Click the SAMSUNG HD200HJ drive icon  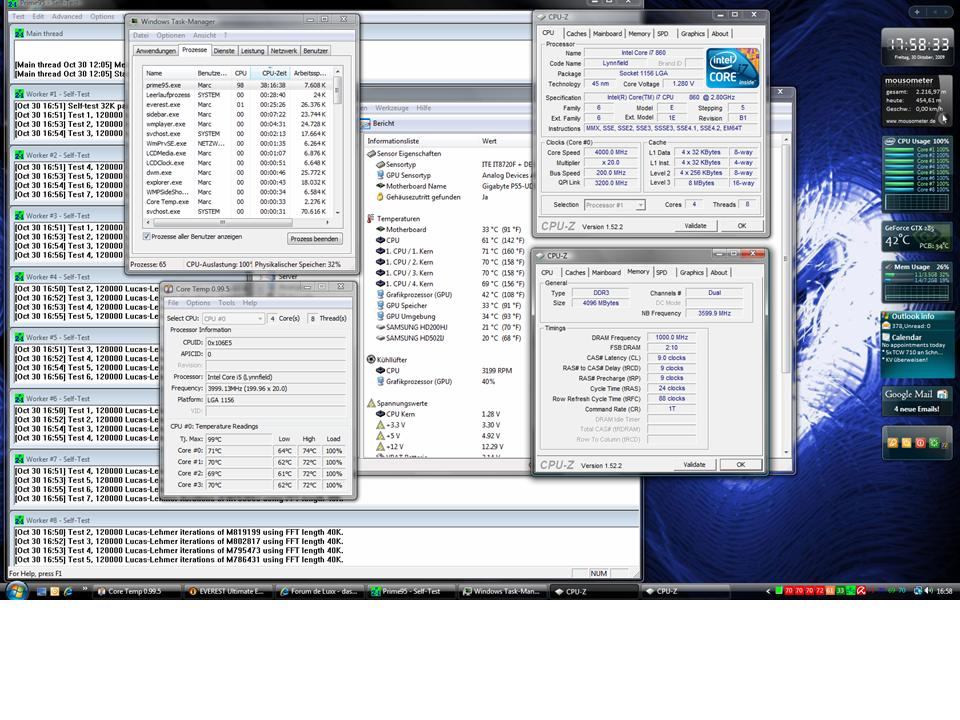(x=380, y=327)
